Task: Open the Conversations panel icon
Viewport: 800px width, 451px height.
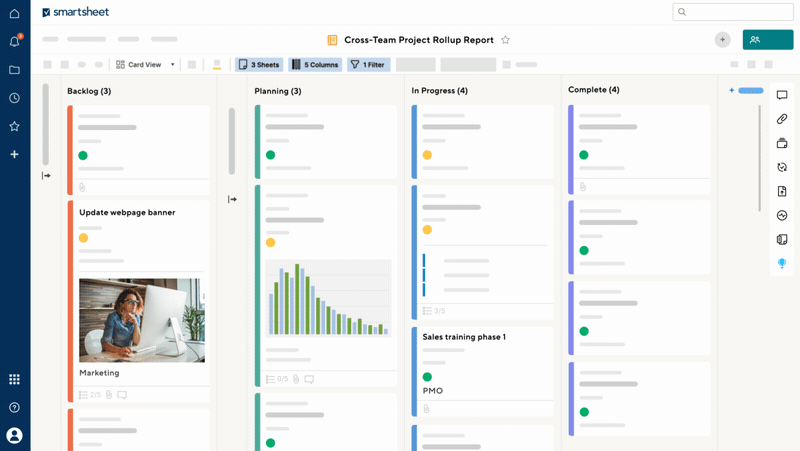Action: tap(782, 95)
